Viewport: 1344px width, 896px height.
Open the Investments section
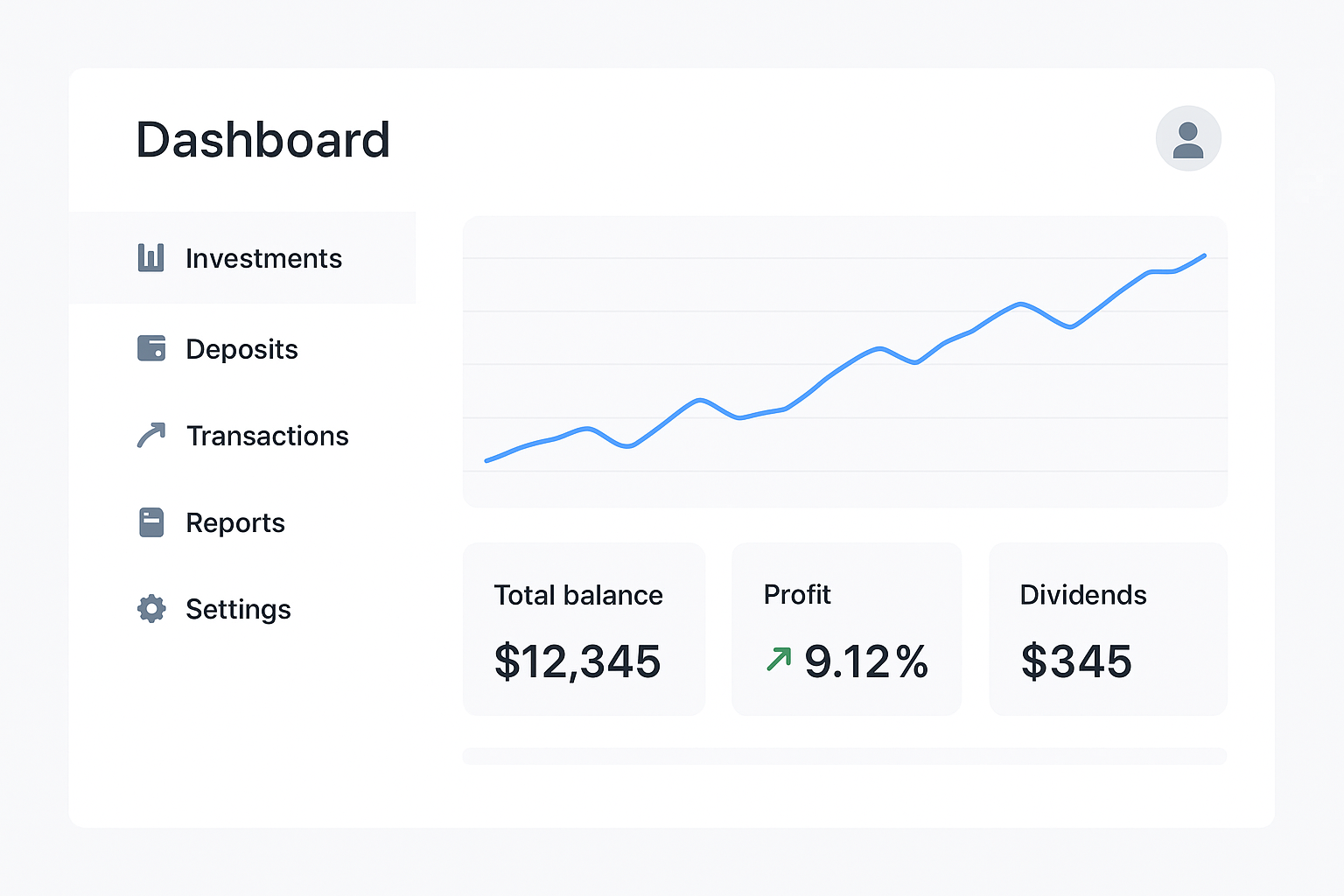tap(264, 257)
